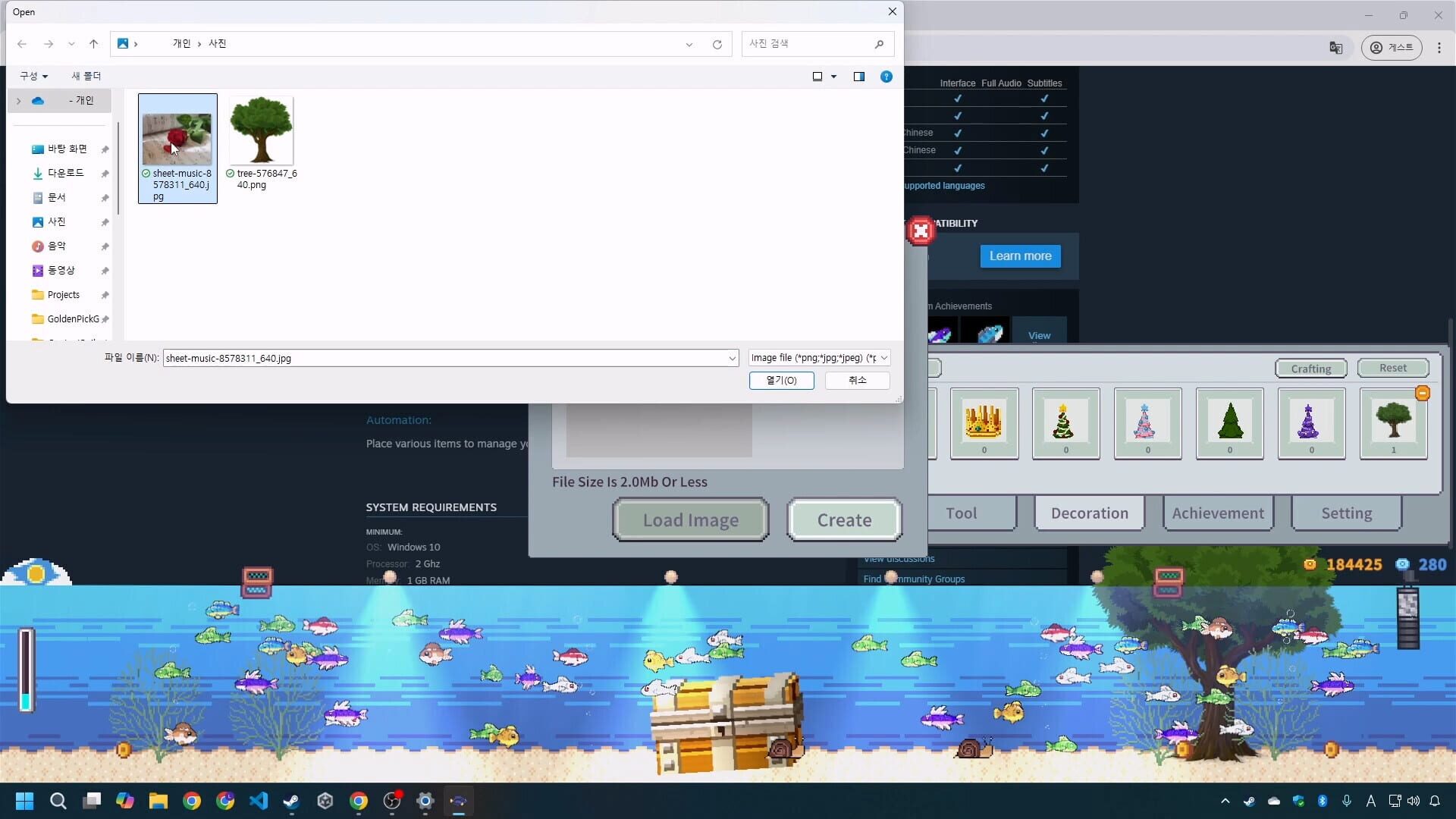1456x819 pixels.
Task: Expand the file name combo box dropdown
Action: pos(730,357)
